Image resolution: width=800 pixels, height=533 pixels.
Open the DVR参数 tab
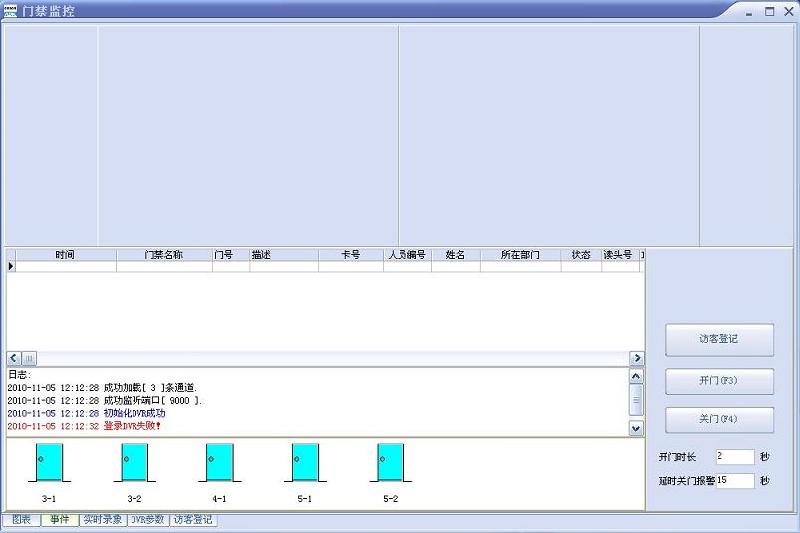point(147,520)
